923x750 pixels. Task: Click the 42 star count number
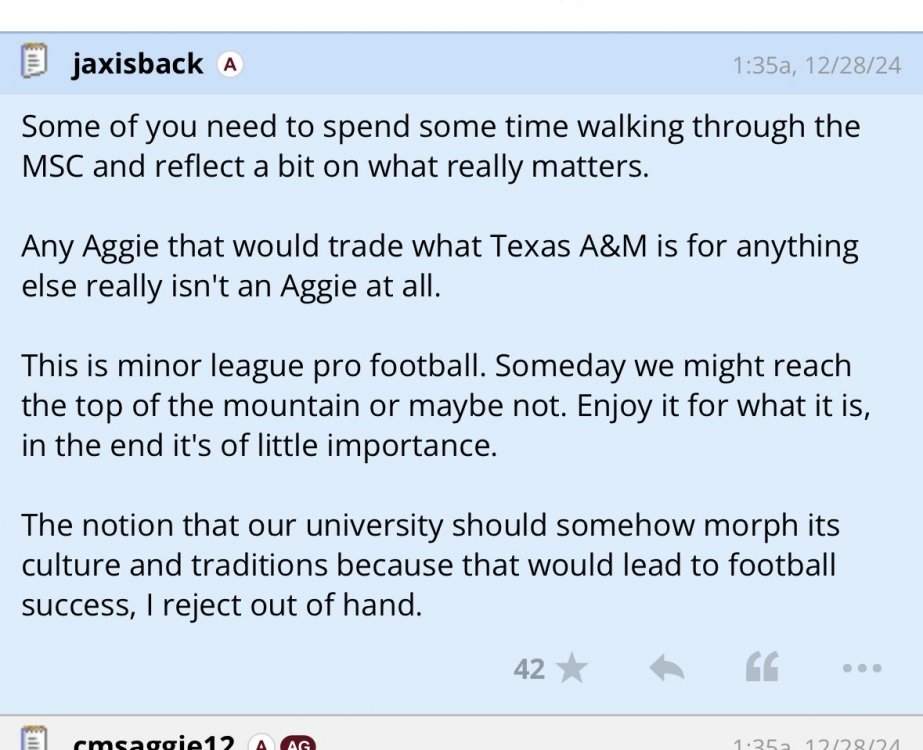[x=529, y=668]
